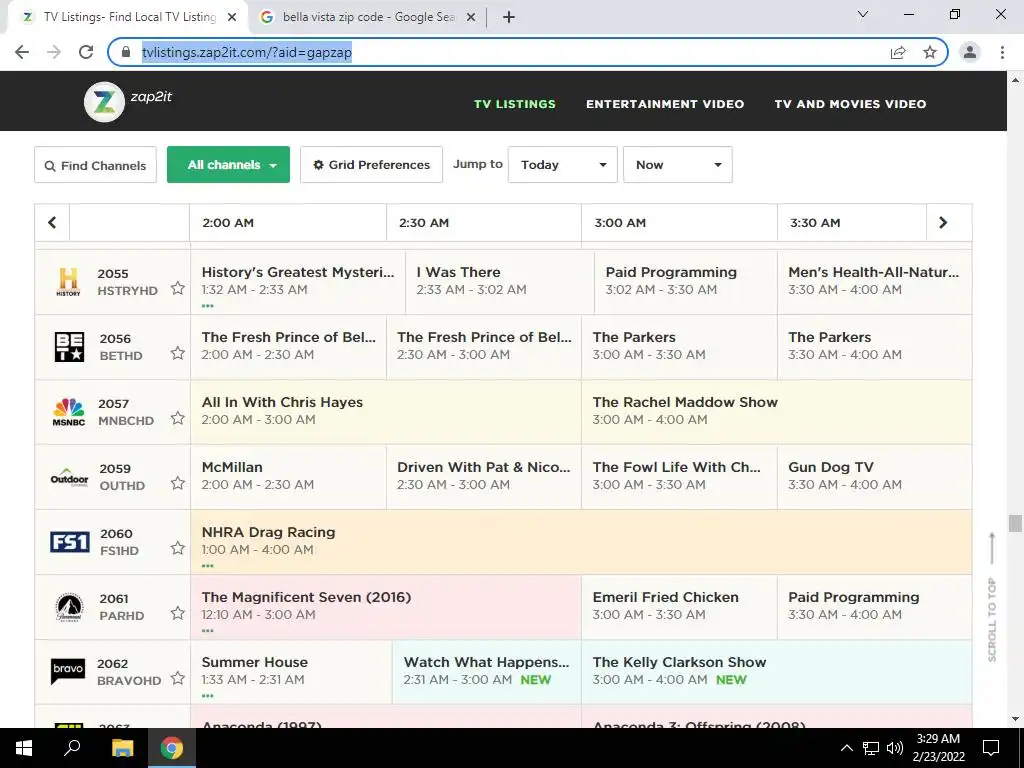Favorite the MNBCHD channel star
Screen dimensions: 1024x768
coord(178,418)
